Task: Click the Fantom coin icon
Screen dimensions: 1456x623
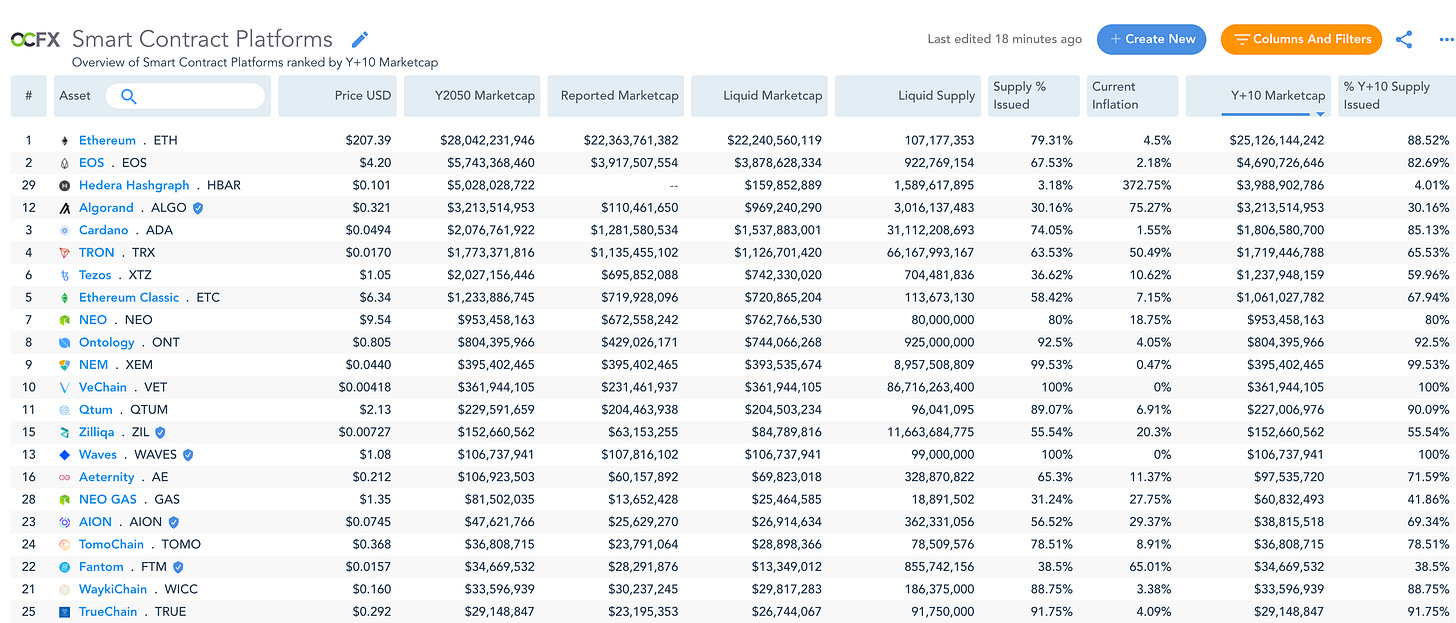Action: (65, 567)
